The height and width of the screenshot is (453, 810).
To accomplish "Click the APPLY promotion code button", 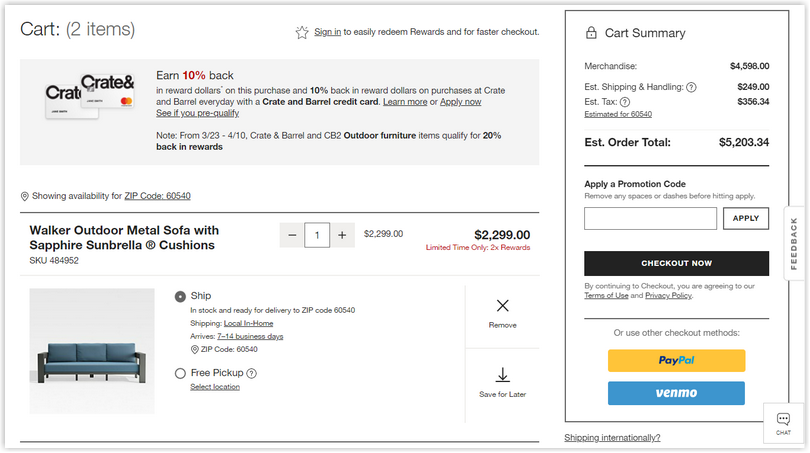I will click(746, 218).
